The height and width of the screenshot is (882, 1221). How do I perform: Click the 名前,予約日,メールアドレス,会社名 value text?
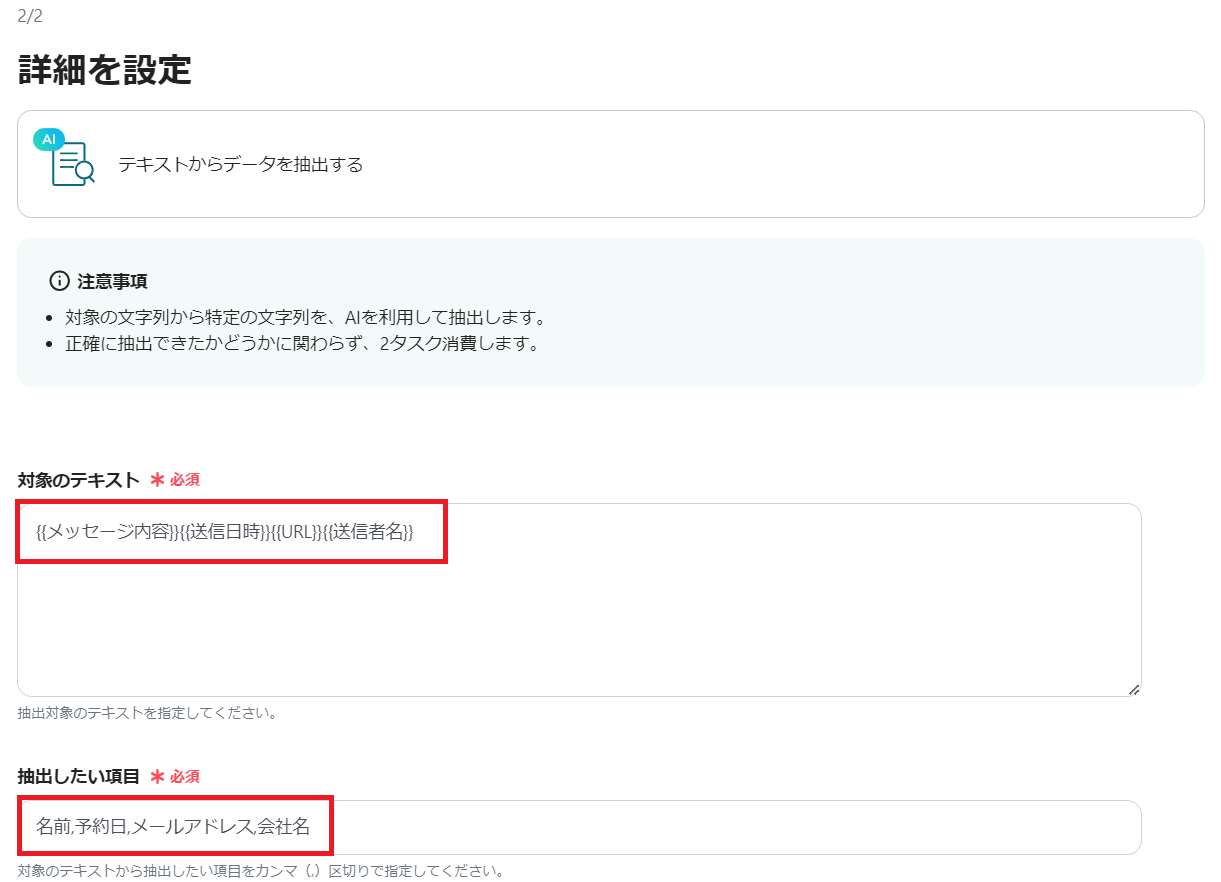coord(173,827)
